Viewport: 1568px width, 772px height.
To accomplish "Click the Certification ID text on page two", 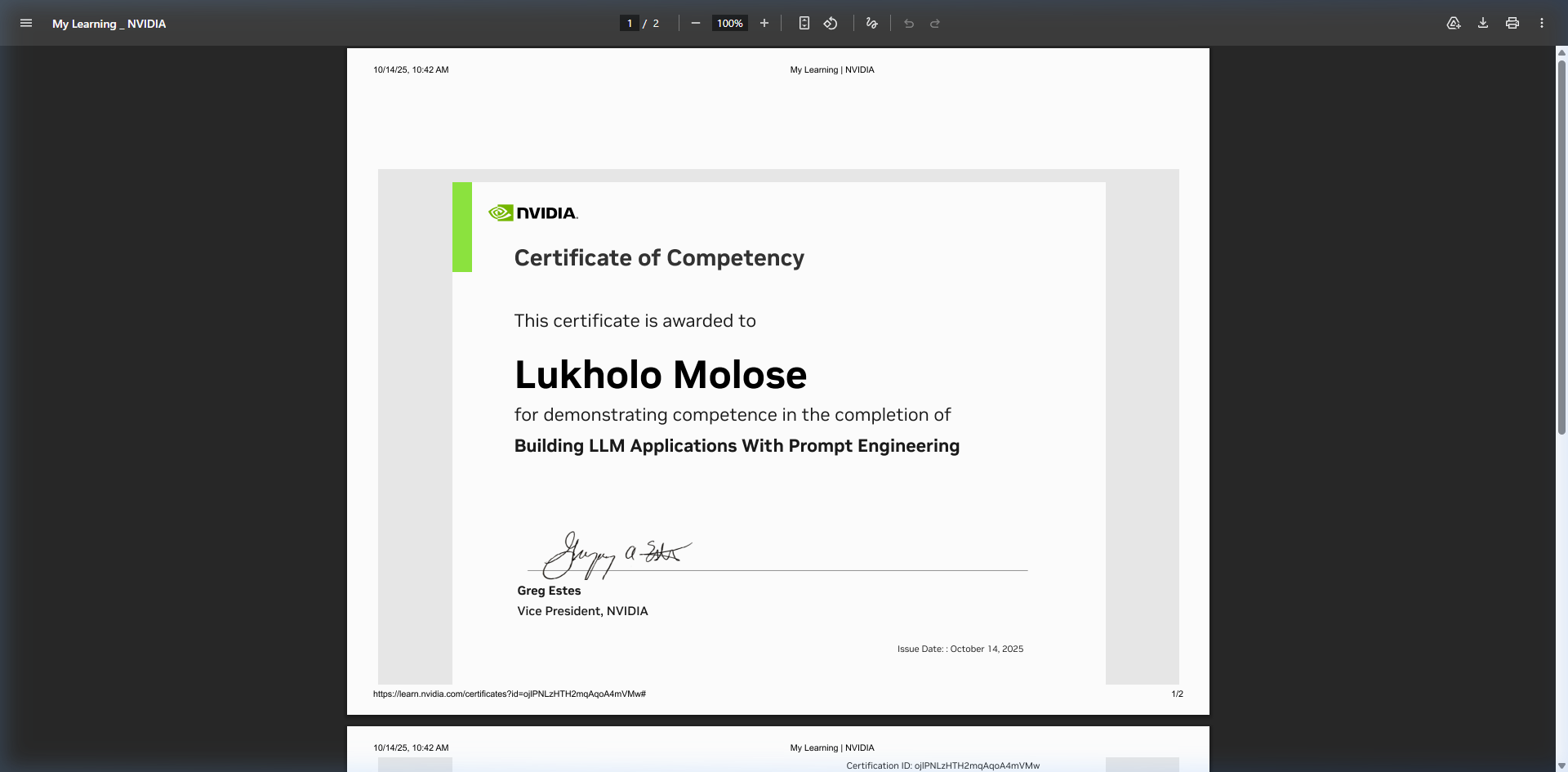I will point(943,765).
